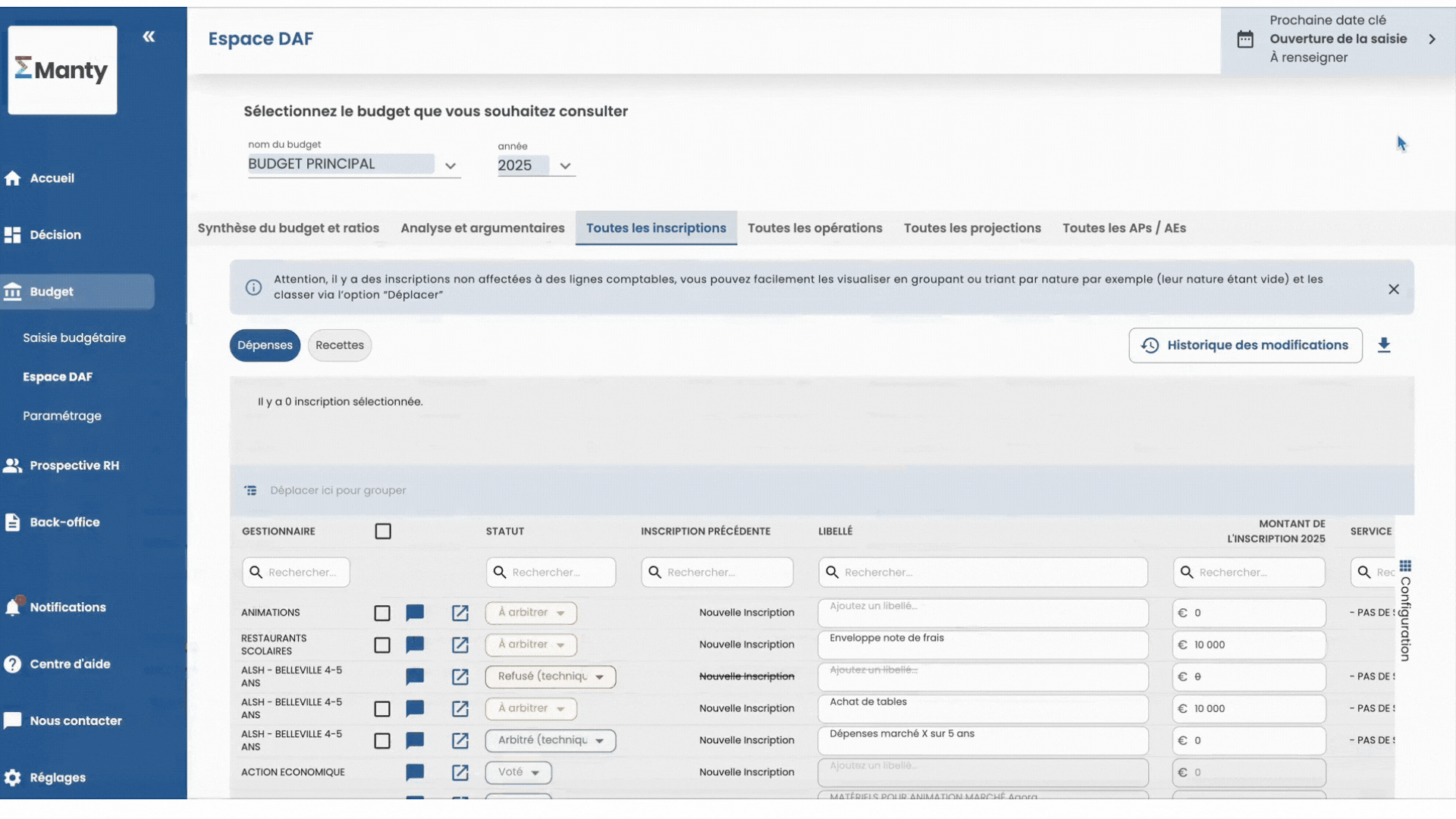Screen dimensions: 1456x819
Task: Download inscriptions with the download icon
Action: 1384,345
